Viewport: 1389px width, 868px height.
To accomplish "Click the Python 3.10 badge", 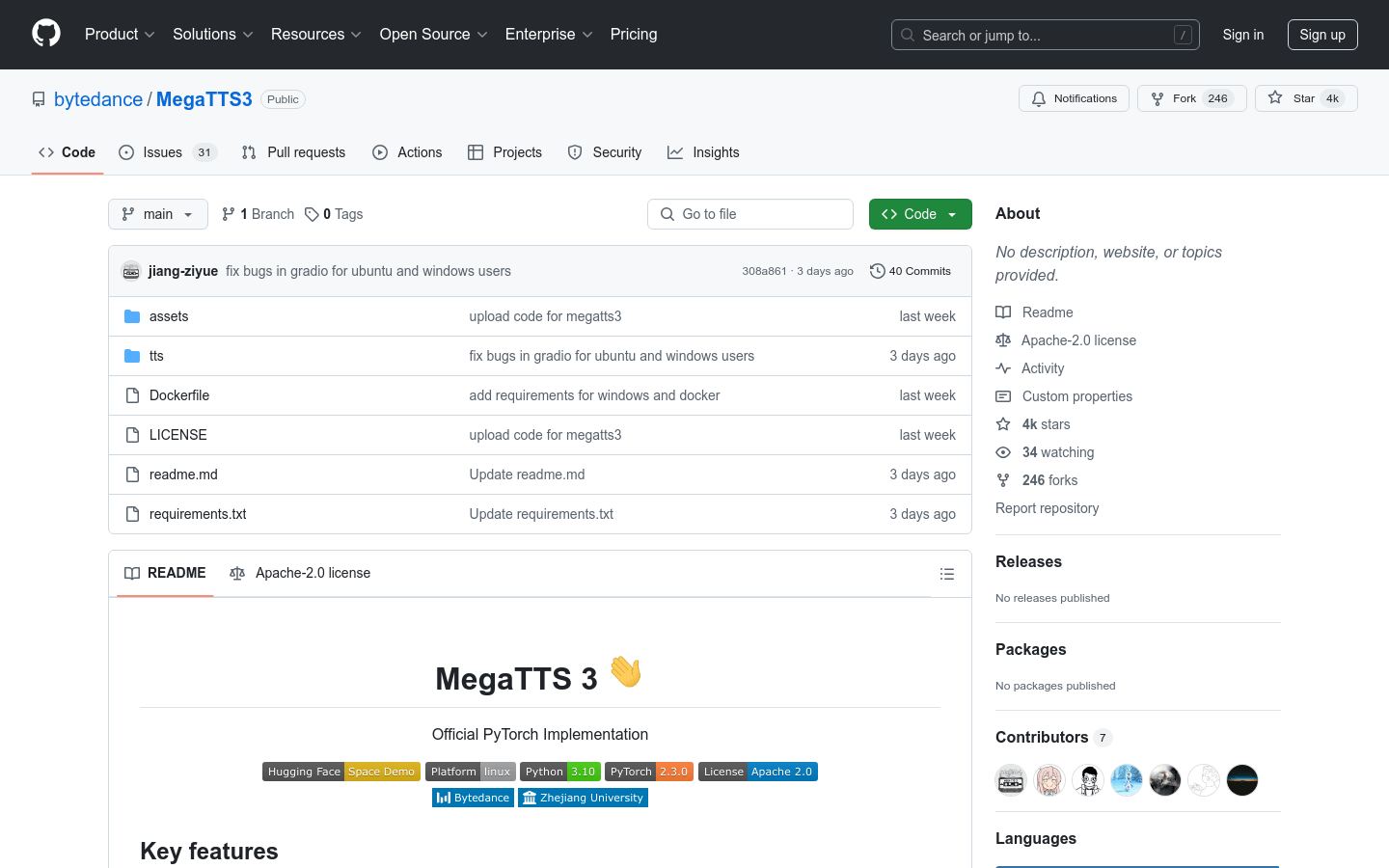I will click(560, 772).
